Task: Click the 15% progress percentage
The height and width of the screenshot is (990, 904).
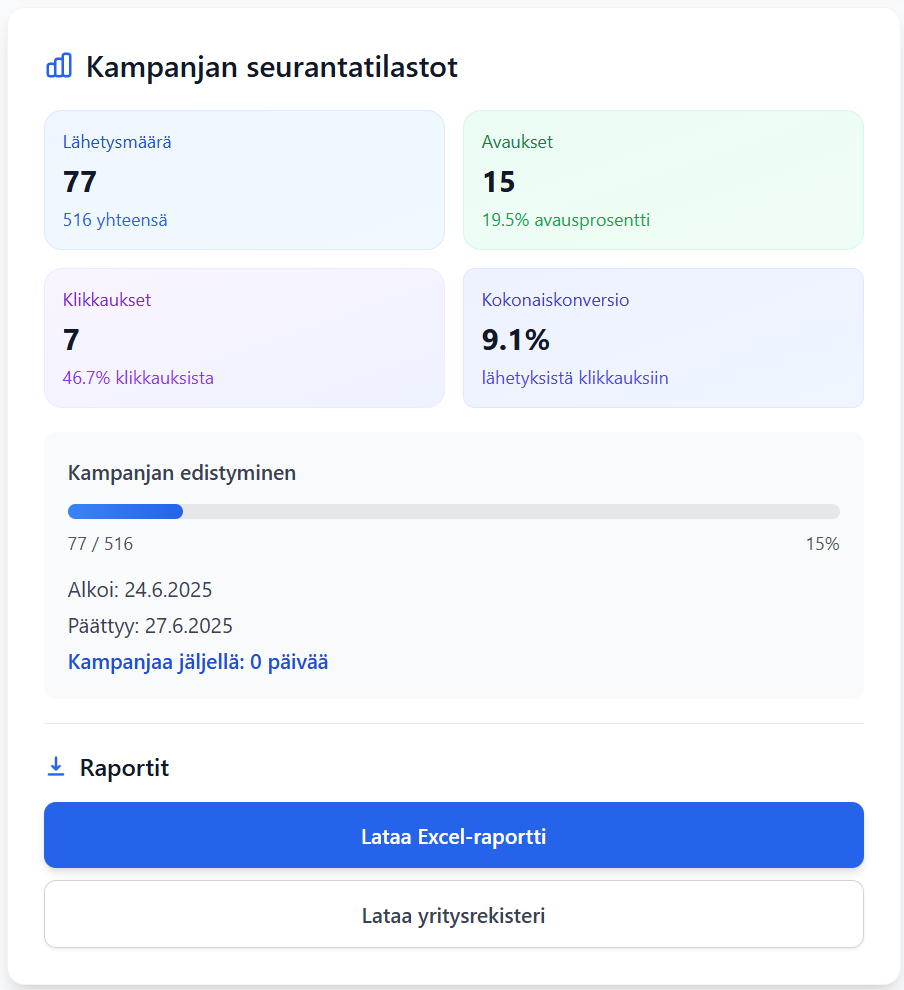Action: (x=822, y=544)
